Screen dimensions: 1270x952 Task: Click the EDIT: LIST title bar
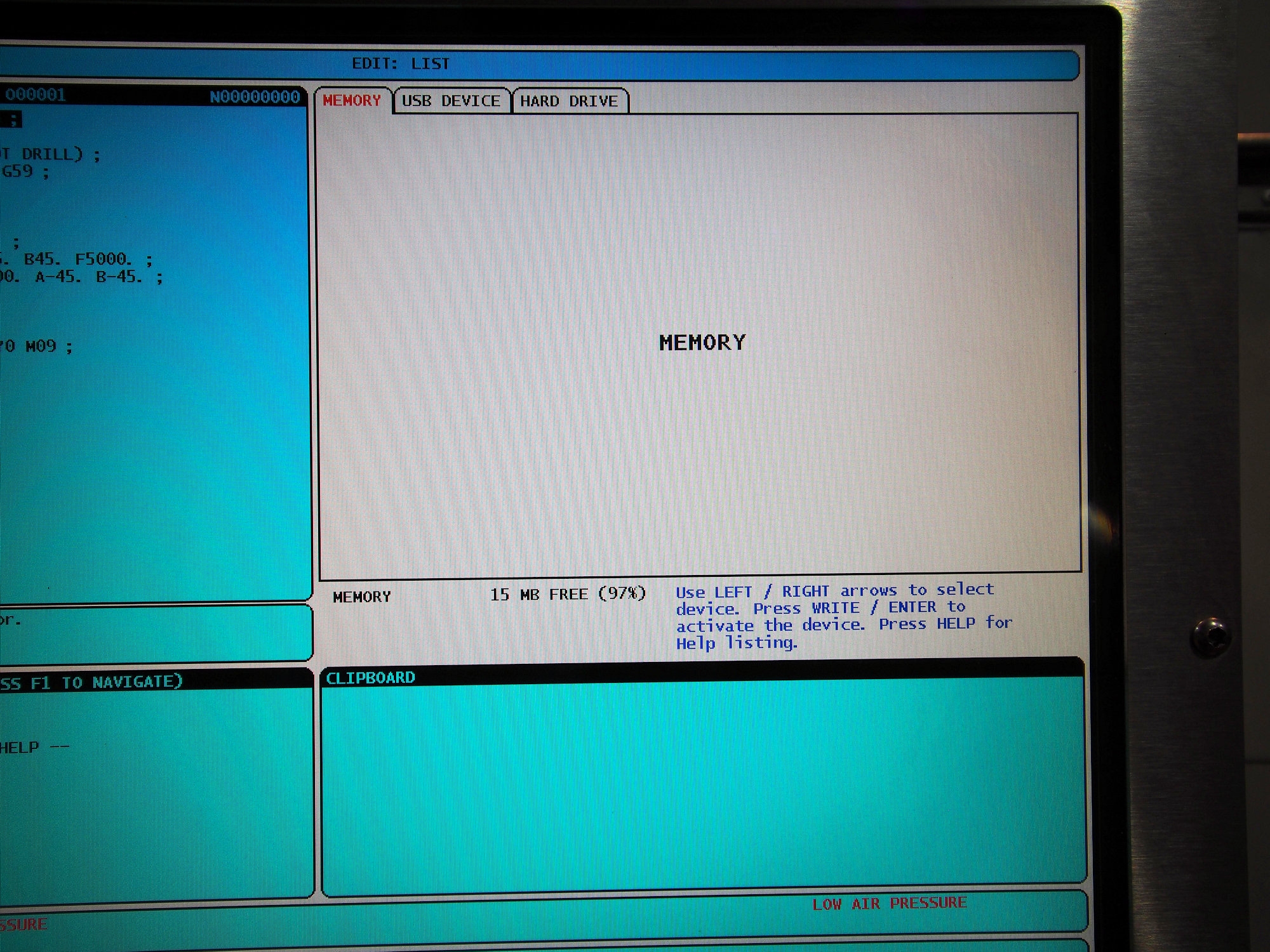coord(401,64)
